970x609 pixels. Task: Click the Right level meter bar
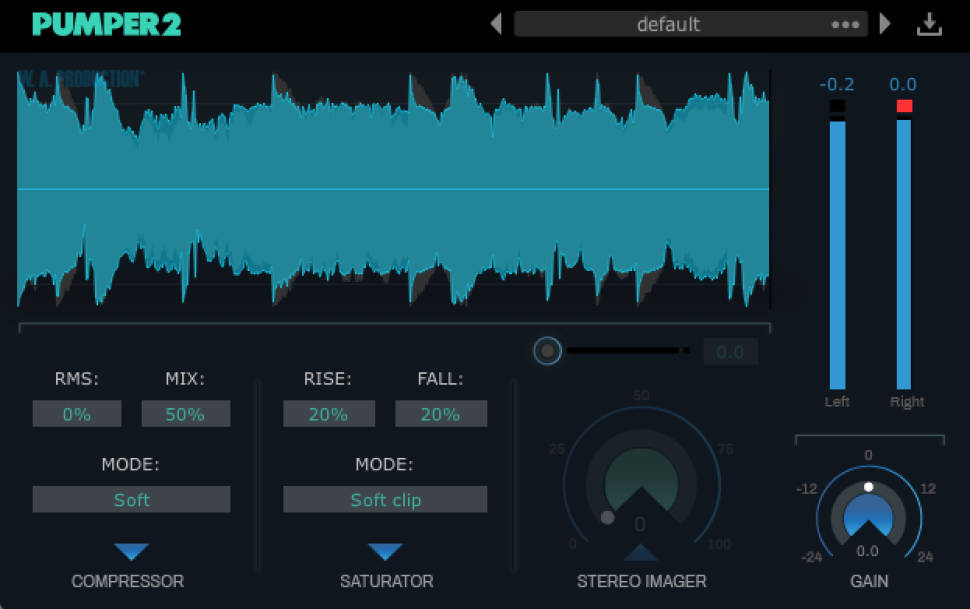tap(904, 254)
